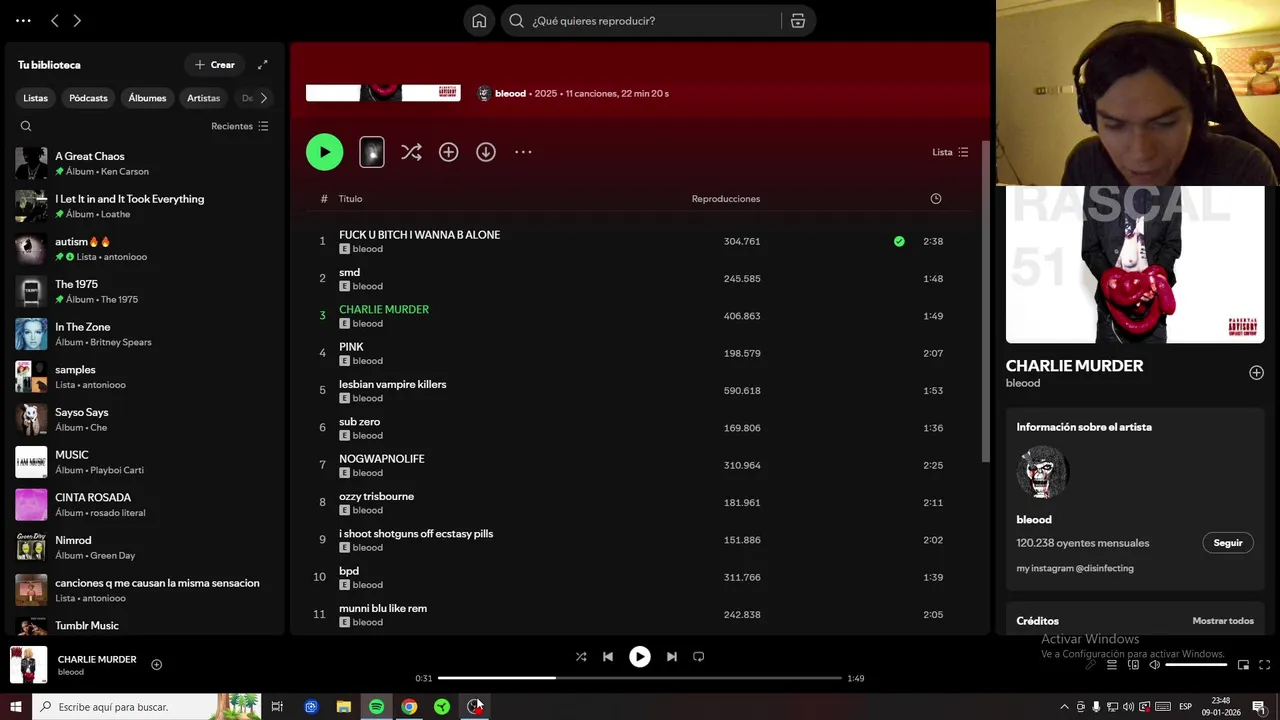Open the play queue
The image size is (1280, 720).
[x=1112, y=665]
